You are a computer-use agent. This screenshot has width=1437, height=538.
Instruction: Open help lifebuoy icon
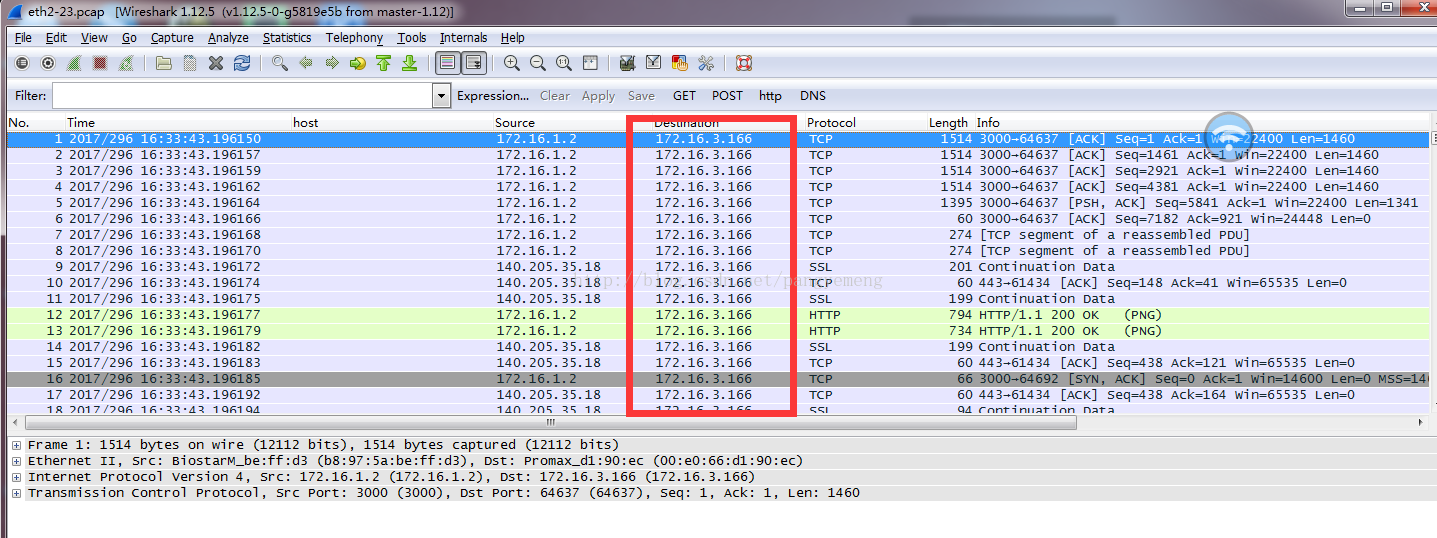click(x=744, y=63)
